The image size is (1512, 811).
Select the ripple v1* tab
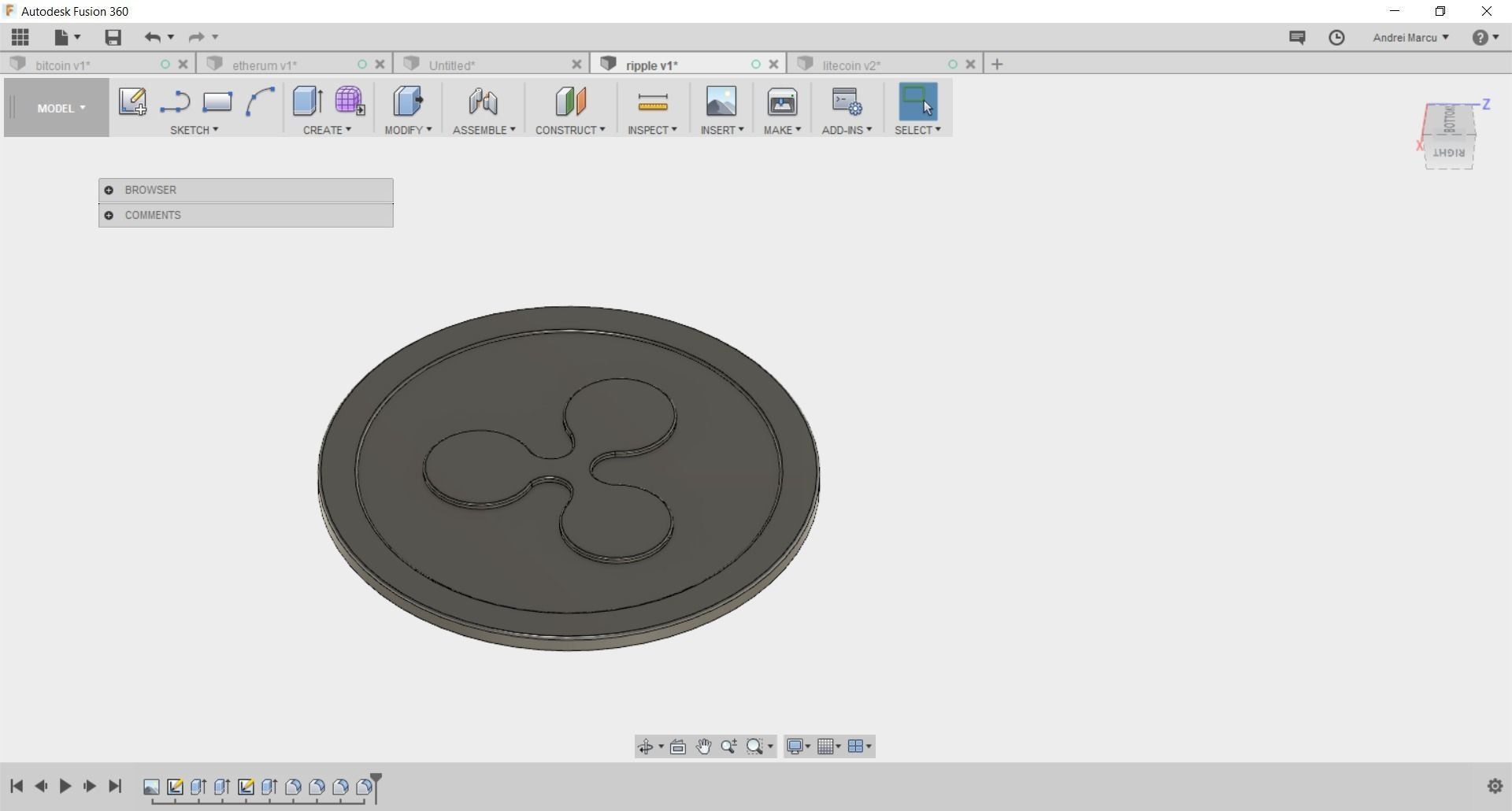click(652, 65)
